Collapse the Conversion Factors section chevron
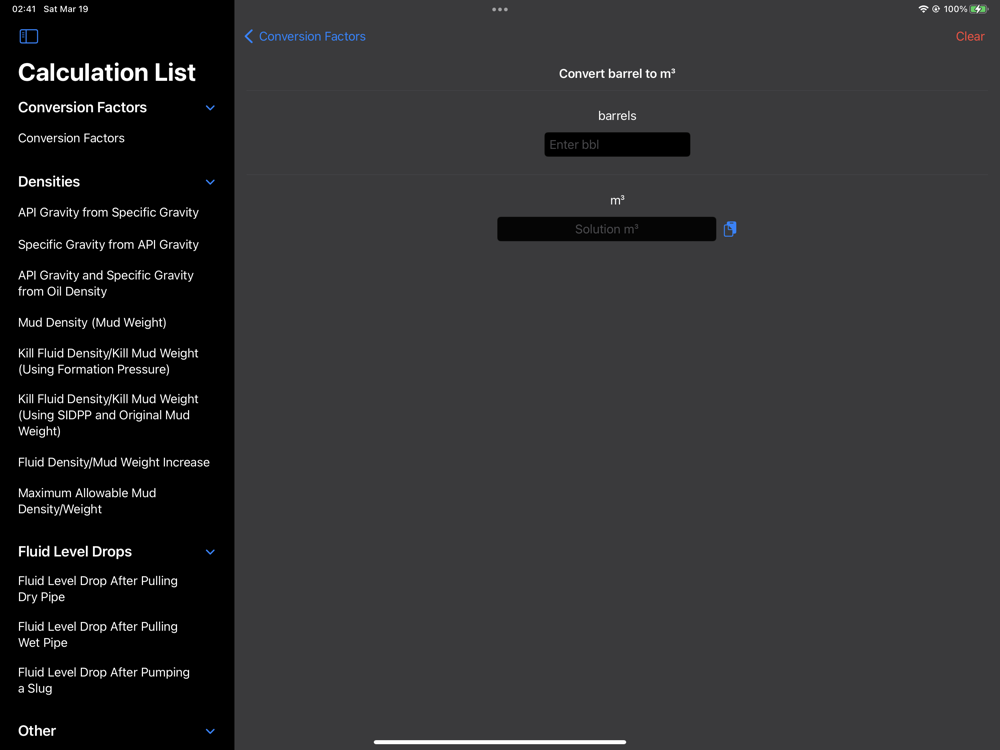Viewport: 1000px width, 750px height. [x=210, y=108]
